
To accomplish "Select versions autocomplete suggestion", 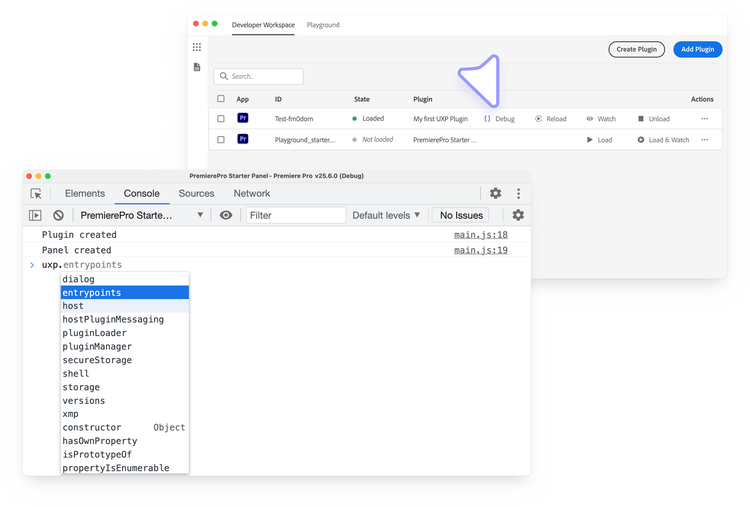I will [125, 400].
